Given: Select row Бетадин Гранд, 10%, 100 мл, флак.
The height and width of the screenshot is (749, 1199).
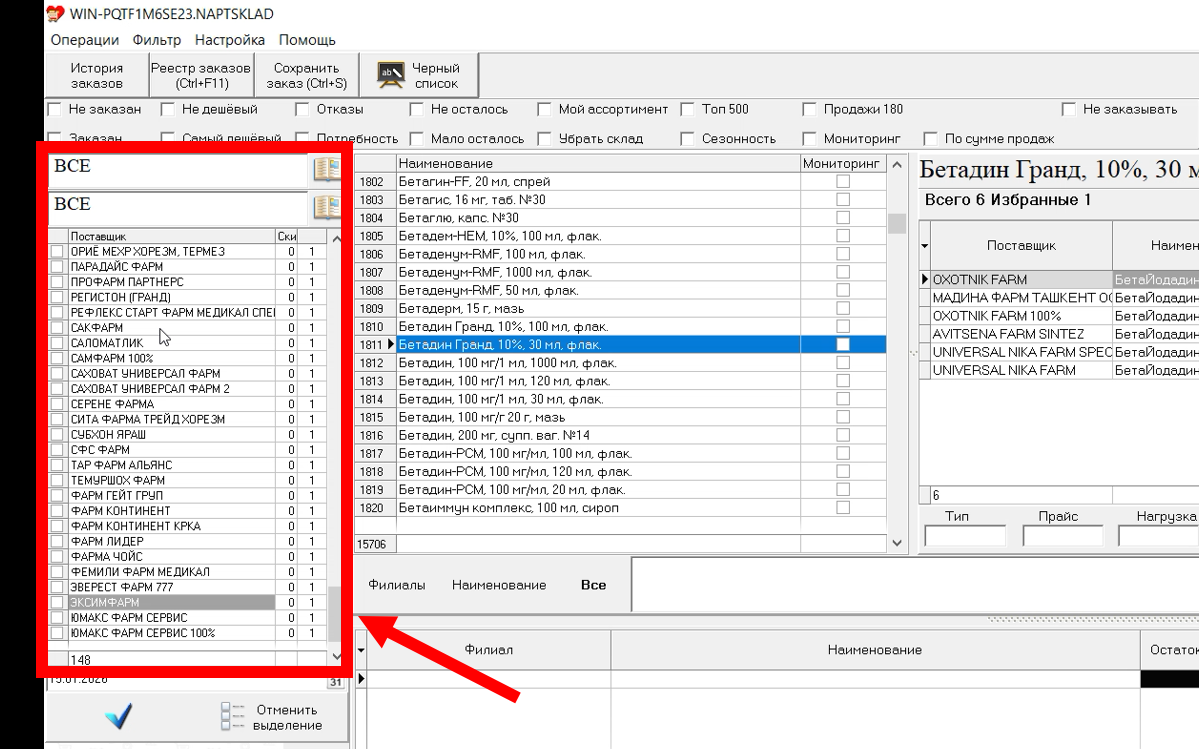Looking at the screenshot, I should tap(621, 326).
